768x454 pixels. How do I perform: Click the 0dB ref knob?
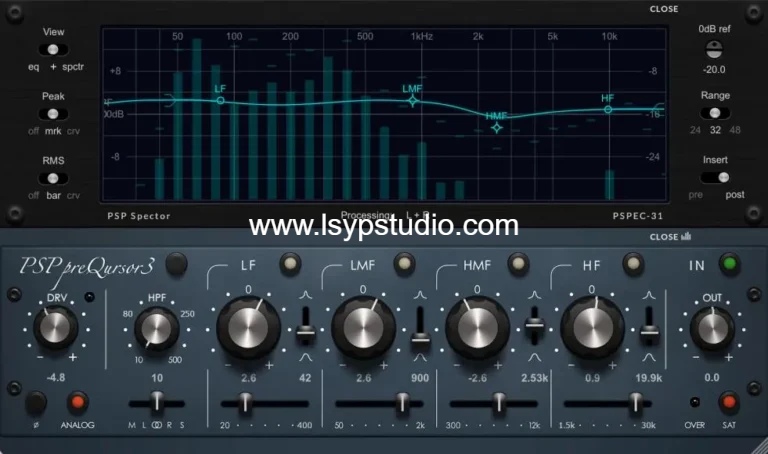coord(714,49)
